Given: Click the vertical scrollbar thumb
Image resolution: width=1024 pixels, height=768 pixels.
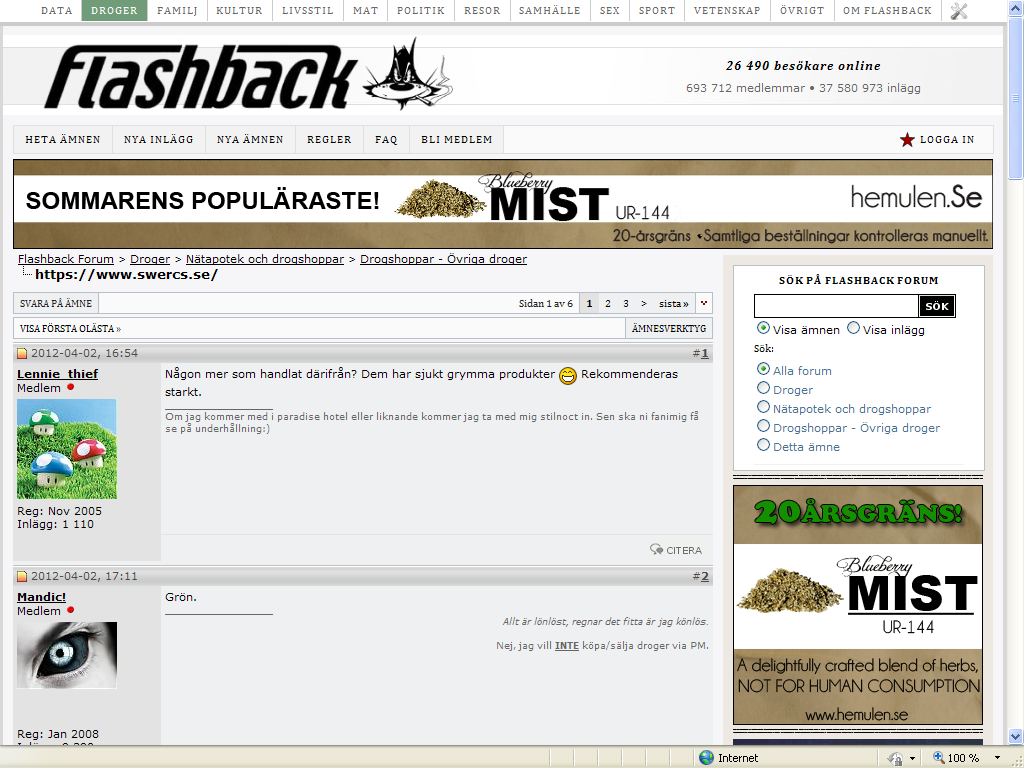Looking at the screenshot, I should point(1016,98).
